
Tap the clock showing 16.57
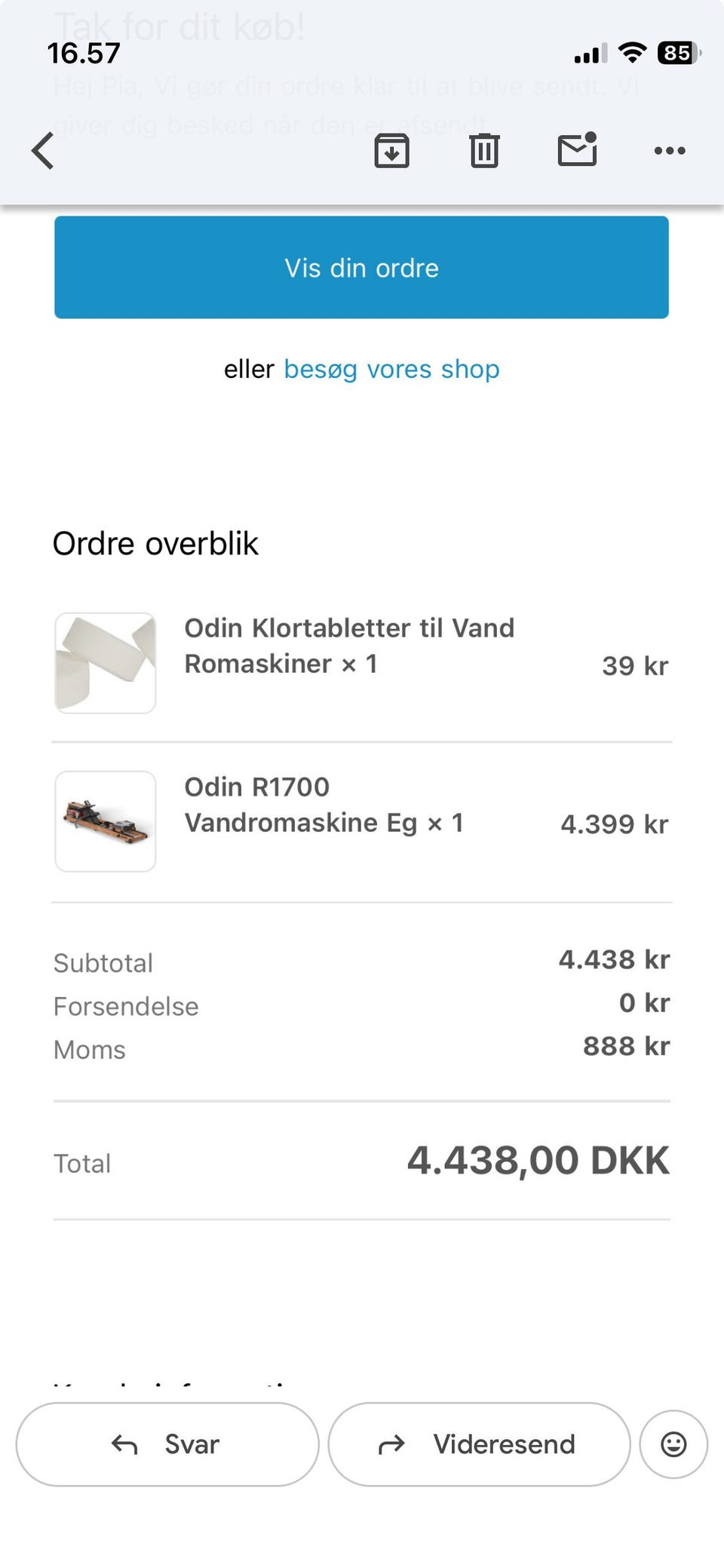[84, 54]
